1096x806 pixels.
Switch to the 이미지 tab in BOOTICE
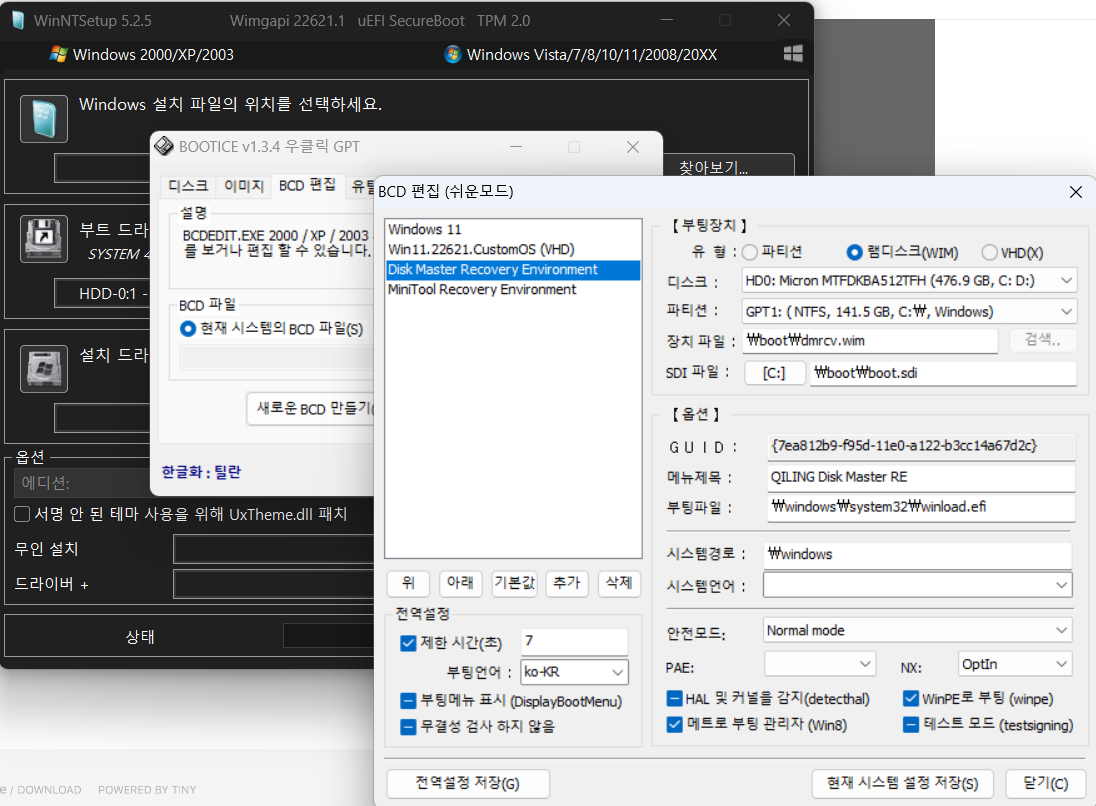[243, 185]
